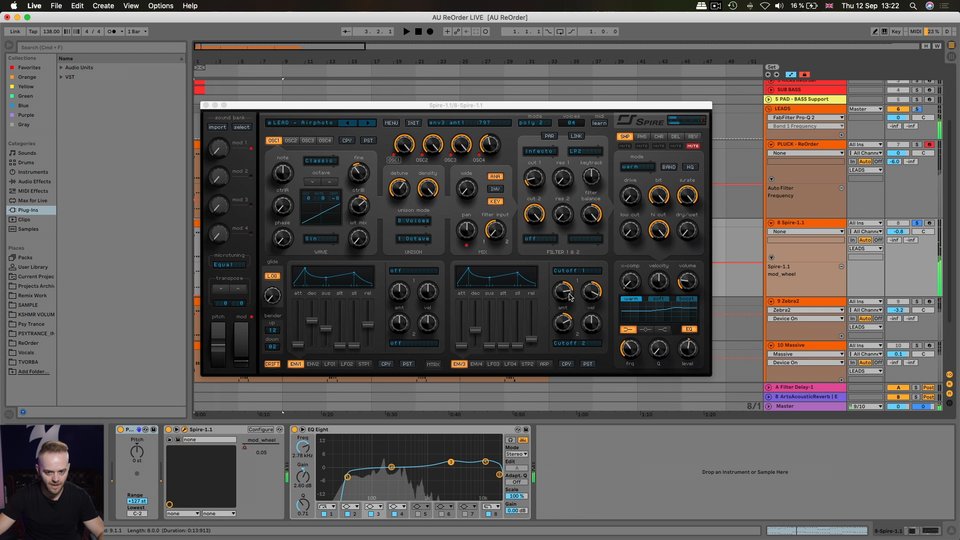Click the Spire pitch bend wheel
The width and height of the screenshot is (960, 540).
point(219,343)
